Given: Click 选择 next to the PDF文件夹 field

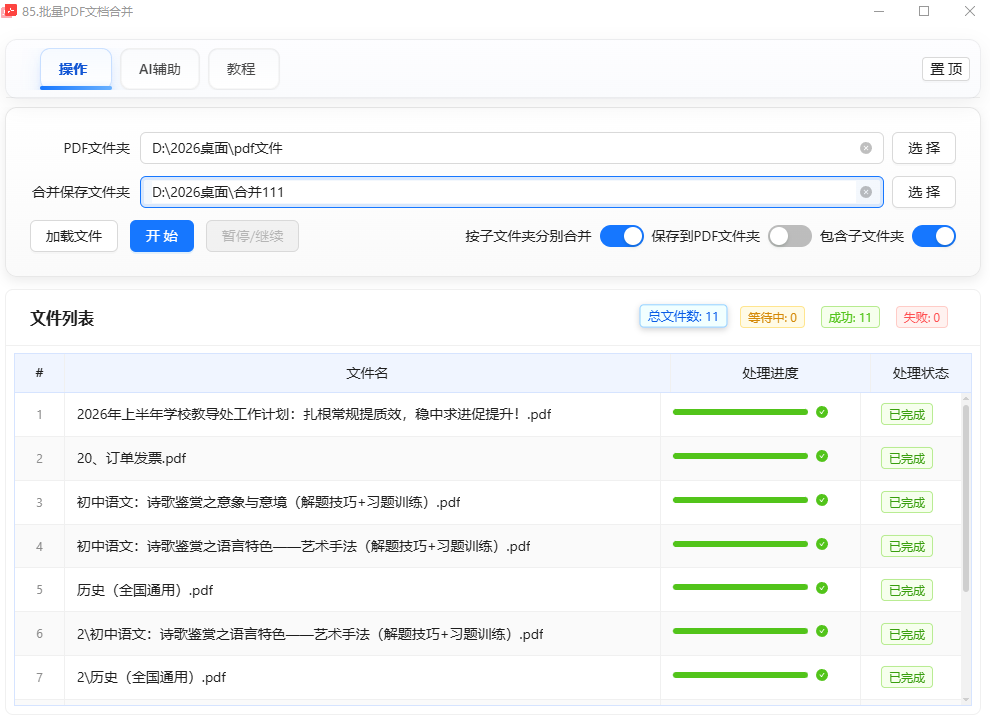Looking at the screenshot, I should (923, 148).
